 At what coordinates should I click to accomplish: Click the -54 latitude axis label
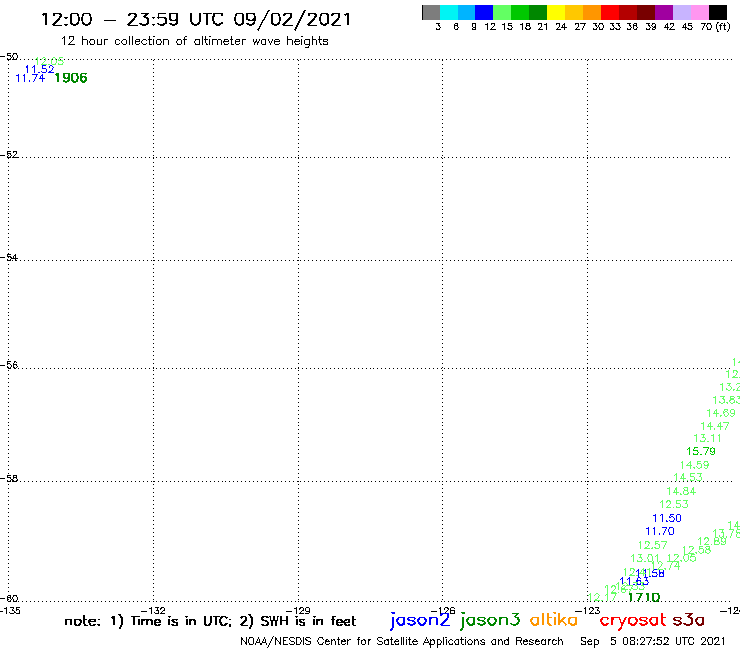pos(9,258)
